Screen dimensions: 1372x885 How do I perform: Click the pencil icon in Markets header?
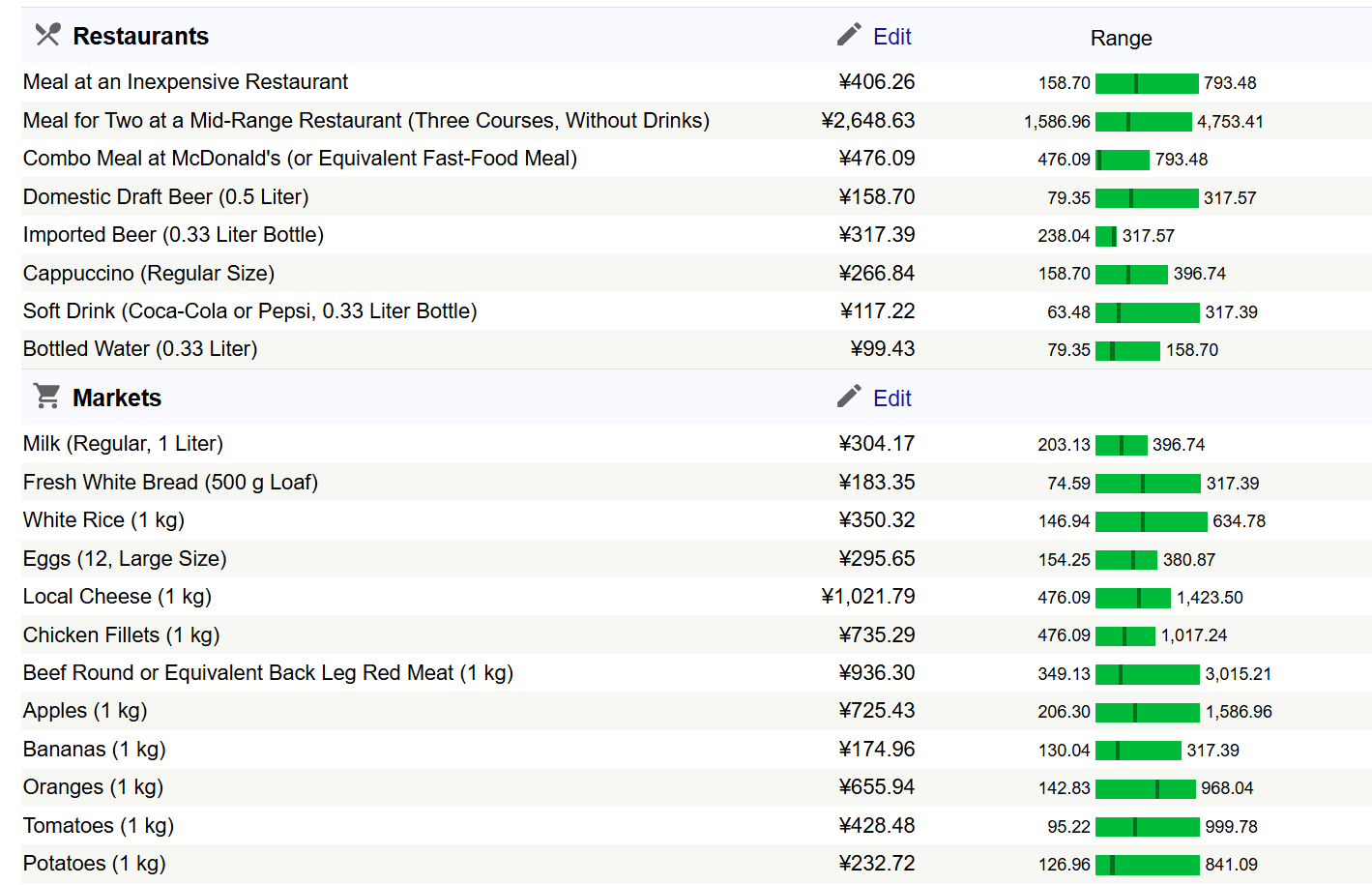pos(849,396)
